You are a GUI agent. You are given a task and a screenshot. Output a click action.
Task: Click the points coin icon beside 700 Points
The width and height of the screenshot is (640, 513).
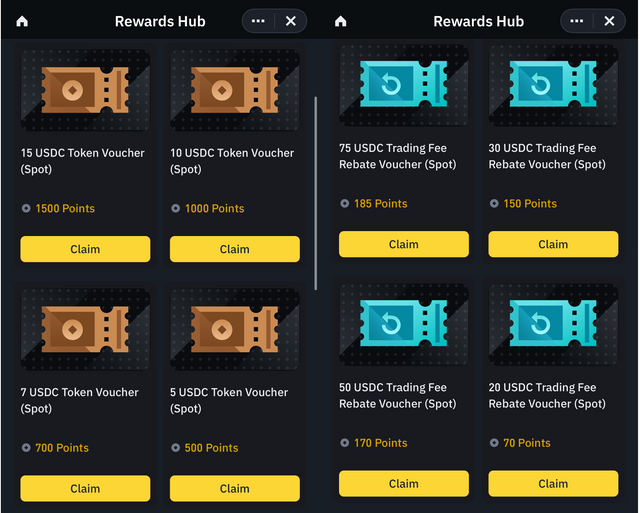coord(26,448)
